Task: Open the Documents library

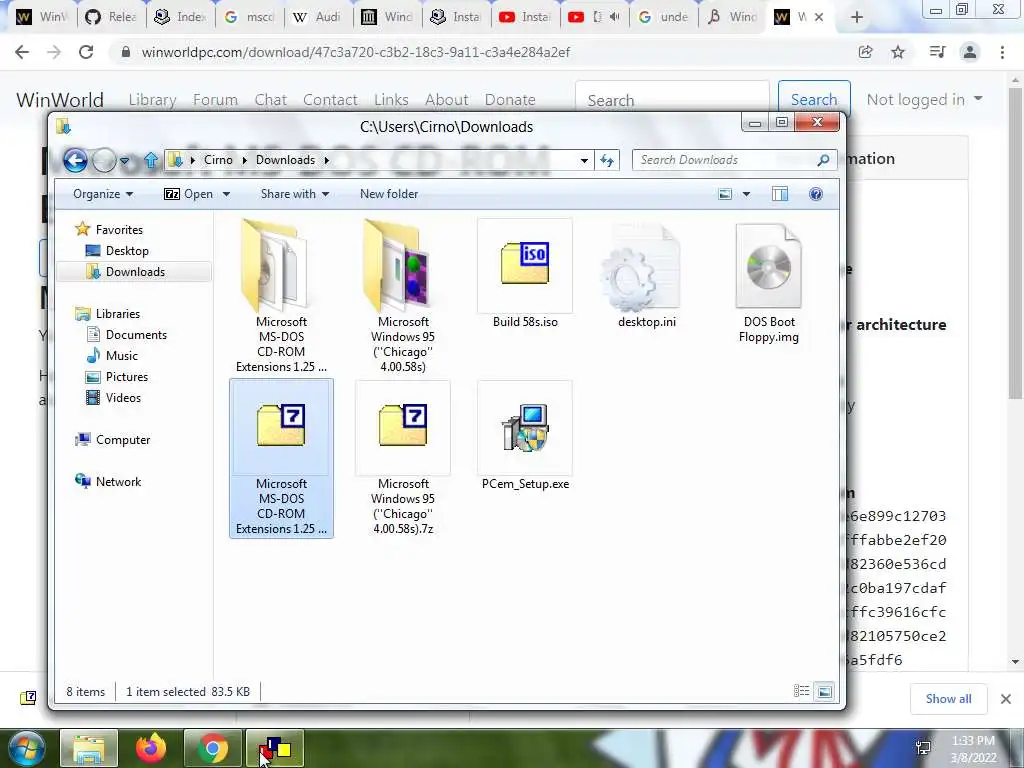Action: [127, 334]
